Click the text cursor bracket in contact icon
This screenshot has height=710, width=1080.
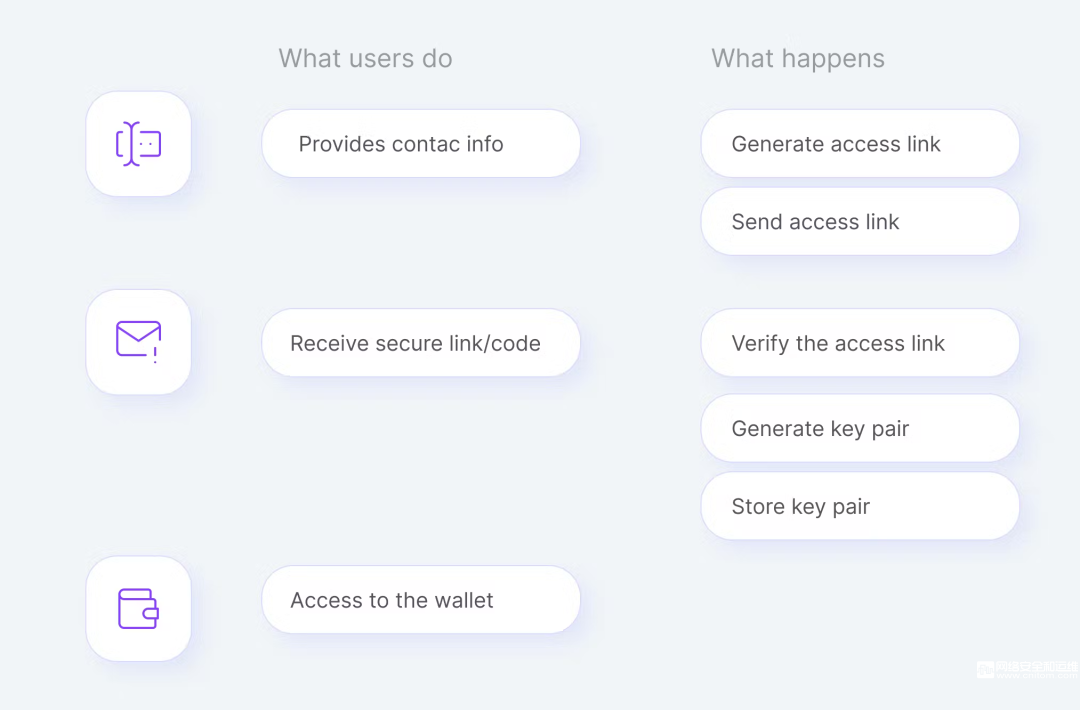coord(131,144)
